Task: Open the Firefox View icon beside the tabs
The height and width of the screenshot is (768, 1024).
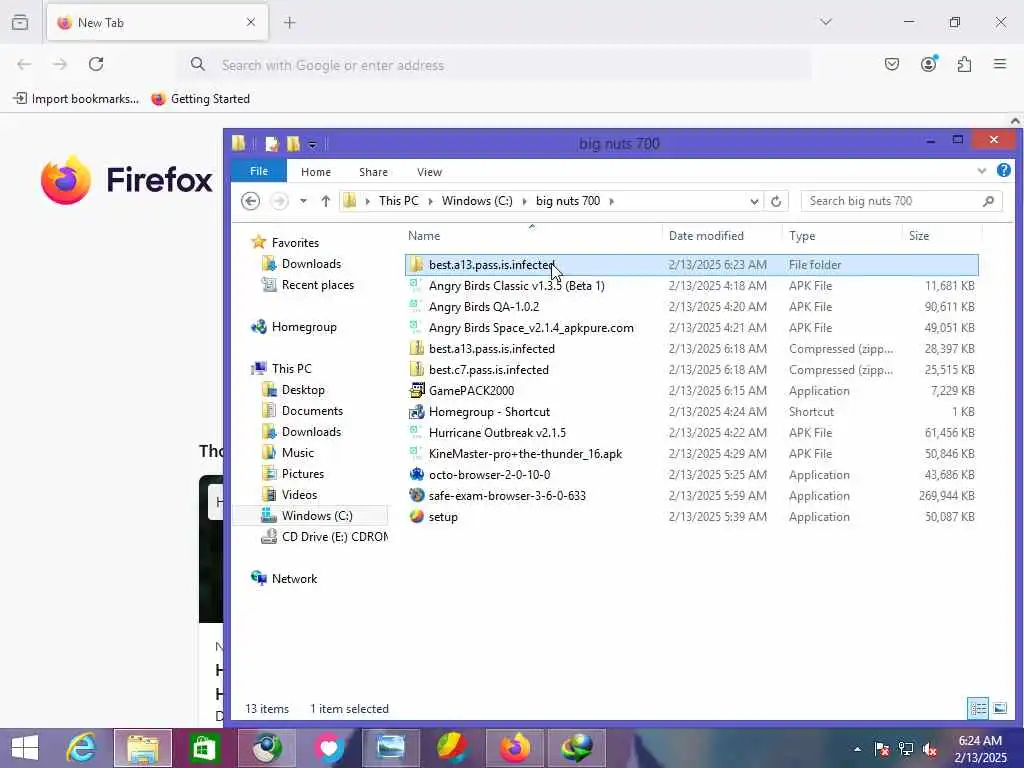Action: [x=20, y=22]
